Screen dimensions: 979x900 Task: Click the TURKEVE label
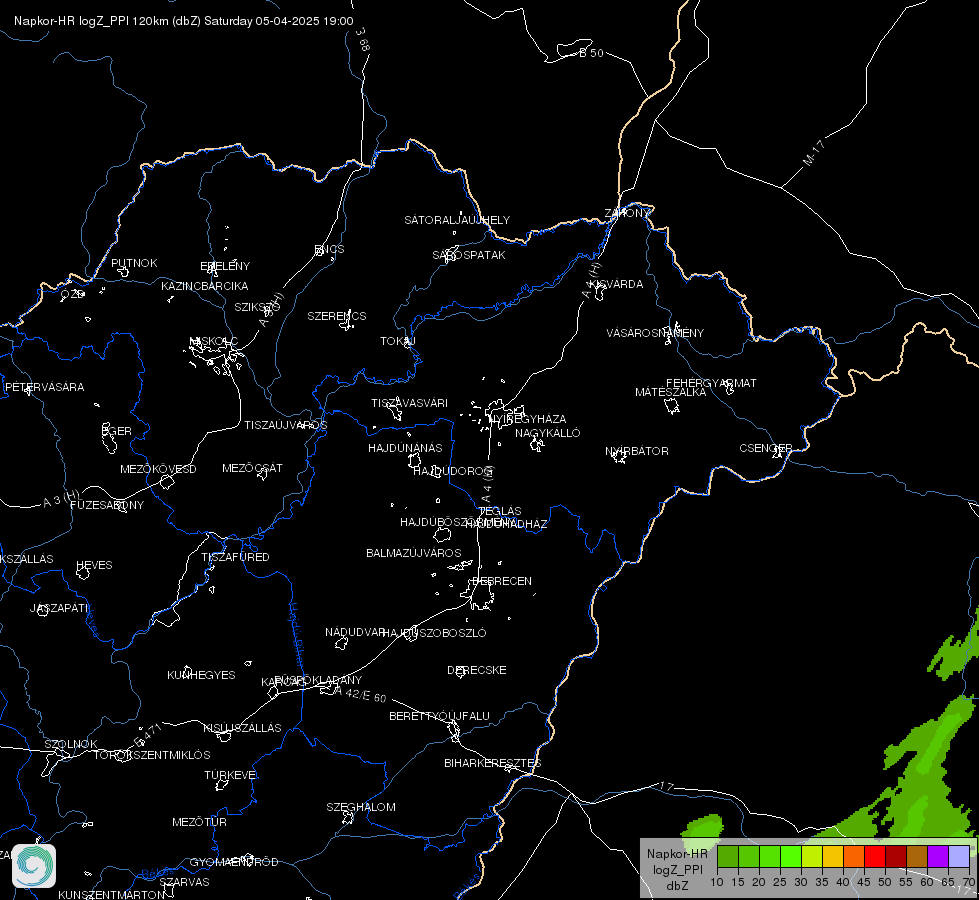(x=230, y=774)
